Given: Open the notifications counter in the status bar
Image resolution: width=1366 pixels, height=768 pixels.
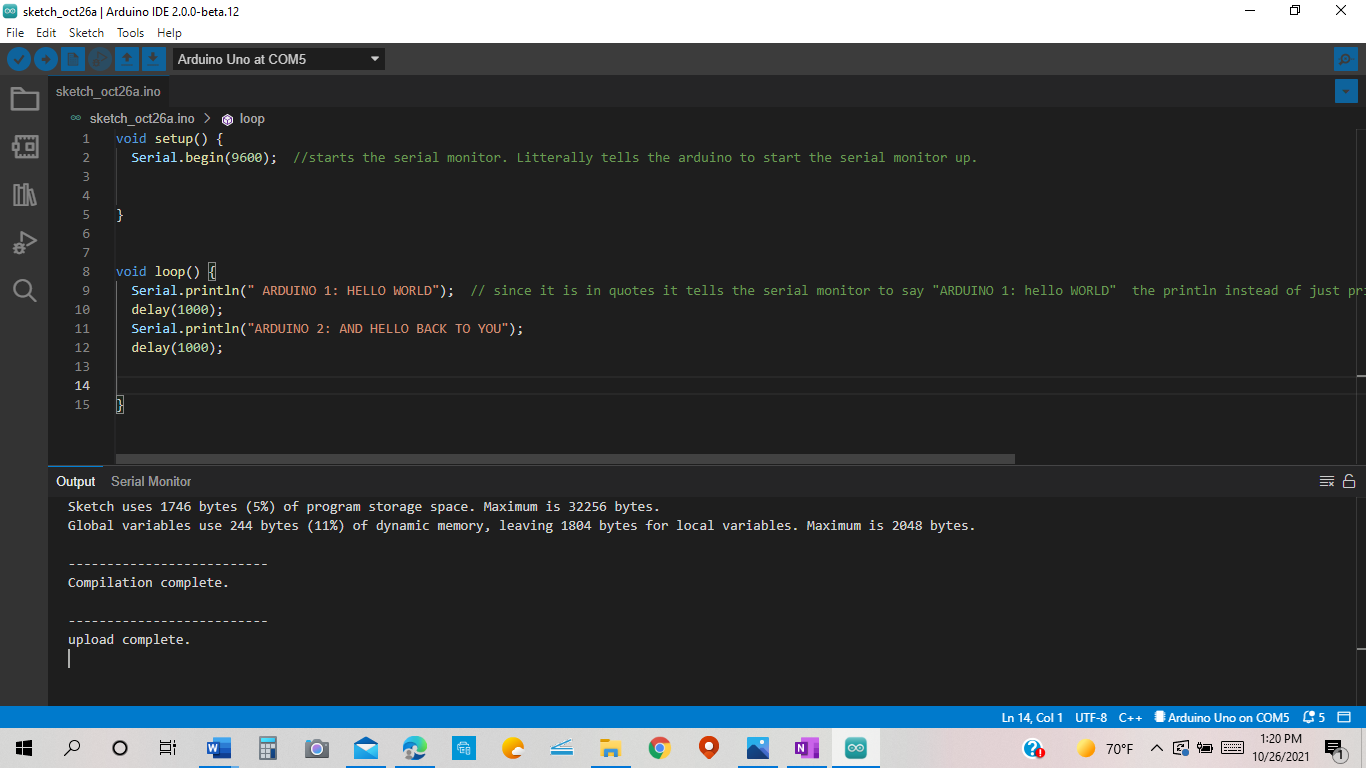Looking at the screenshot, I should [1313, 717].
